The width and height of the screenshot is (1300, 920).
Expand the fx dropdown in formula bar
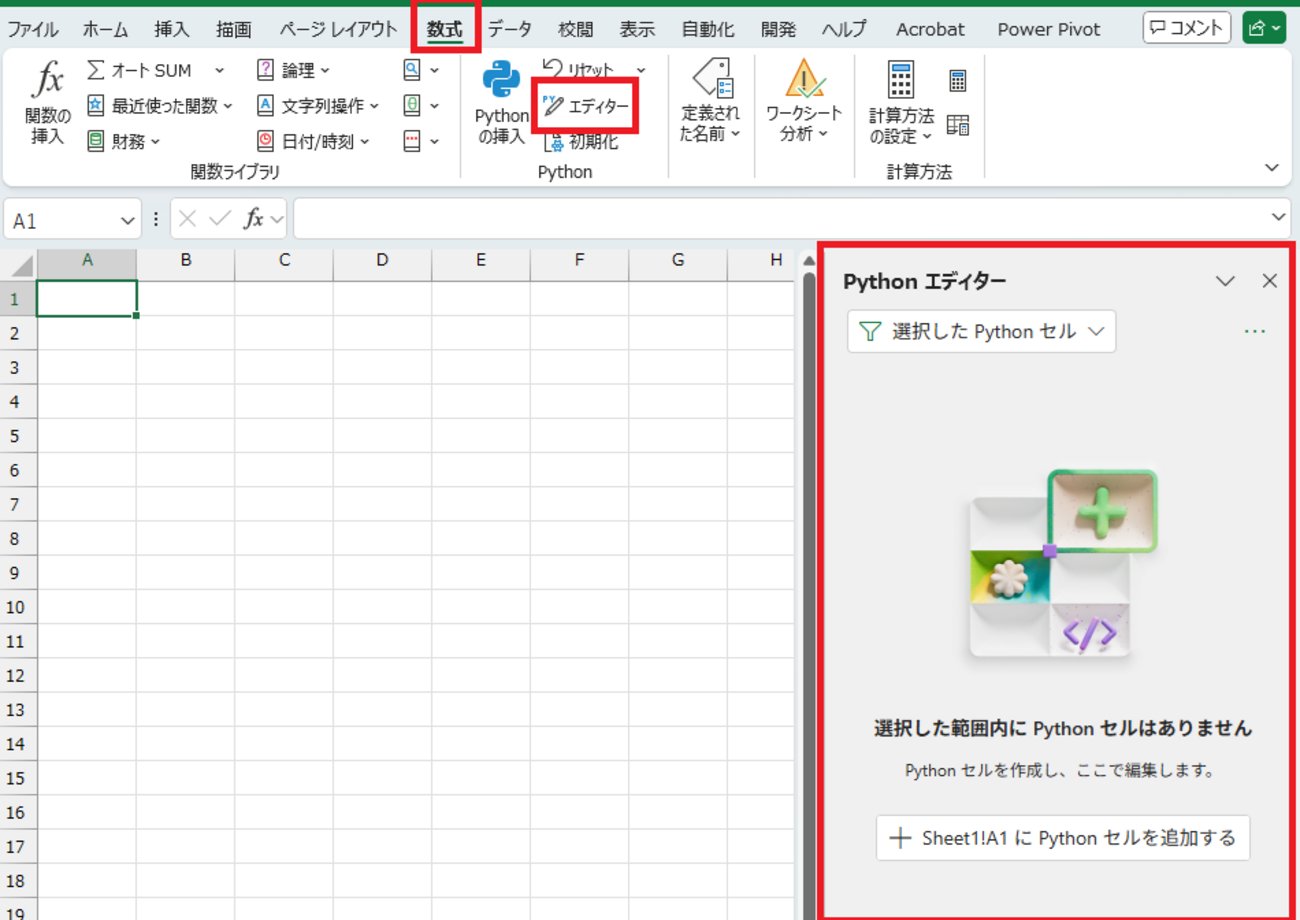coord(276,219)
